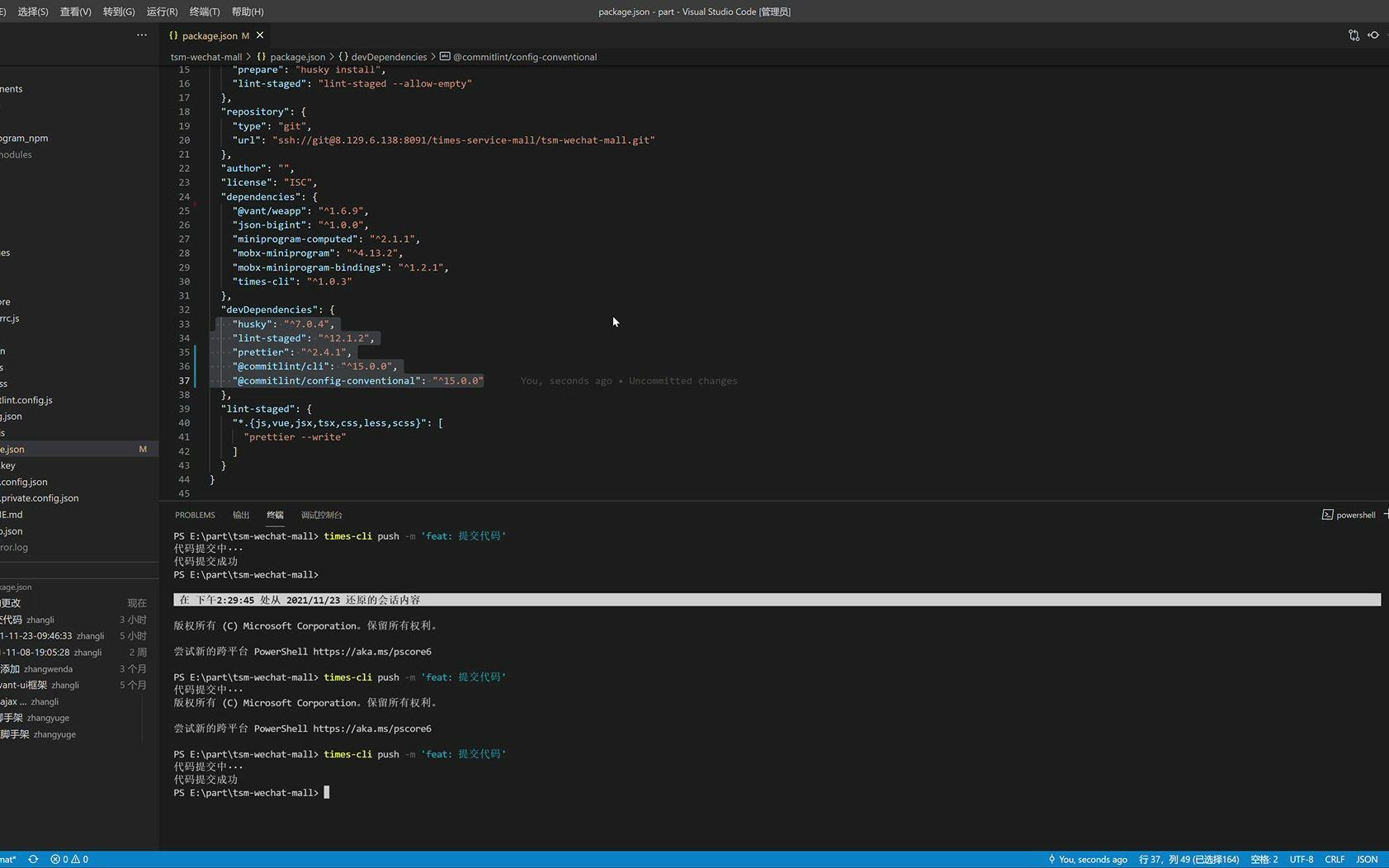Click 空格: 2 indentation setting
The image size is (1389, 868).
1264,859
